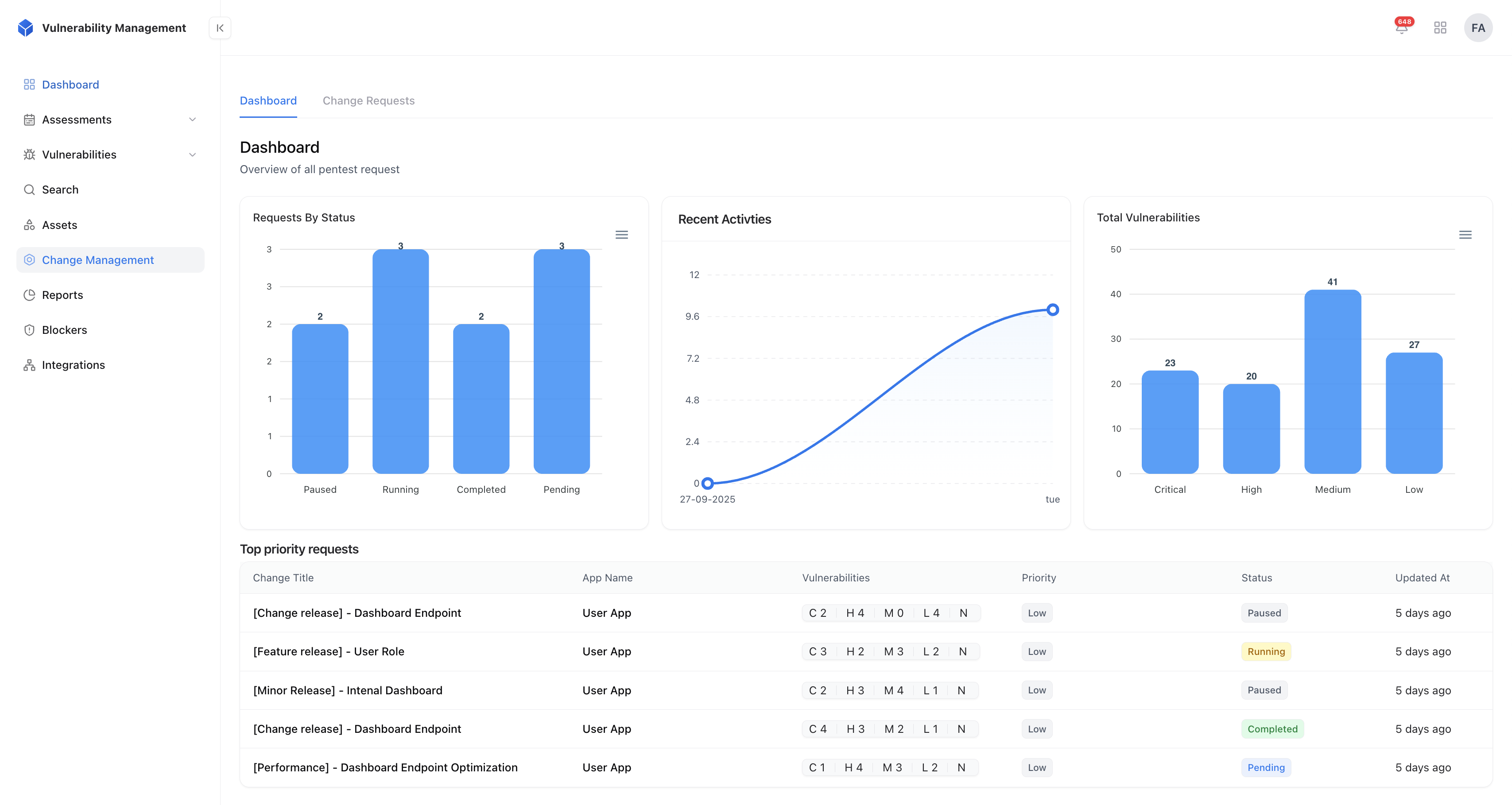Open the Requests By Status chart menu

pyautogui.click(x=622, y=235)
